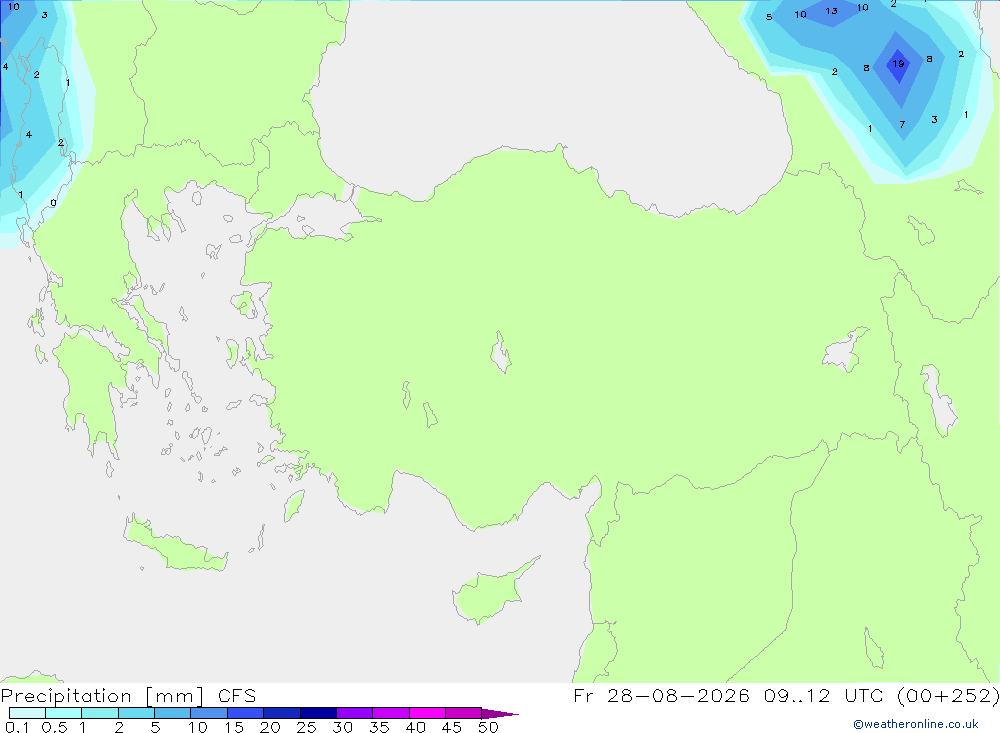Click the 19 mm precipitation peak value
This screenshot has height=733, width=1000.
[898, 64]
